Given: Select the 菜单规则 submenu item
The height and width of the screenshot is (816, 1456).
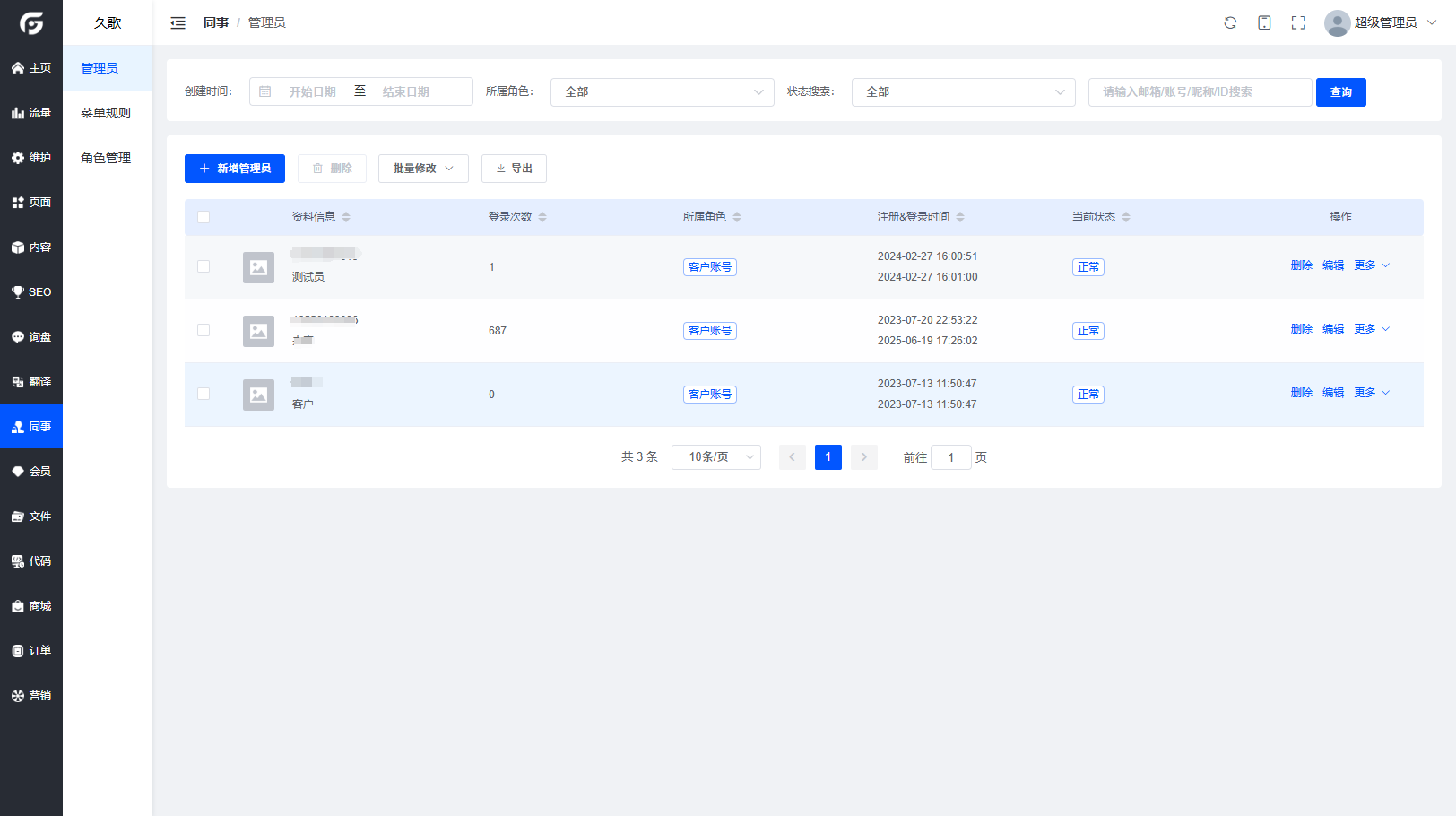Looking at the screenshot, I should (x=108, y=113).
